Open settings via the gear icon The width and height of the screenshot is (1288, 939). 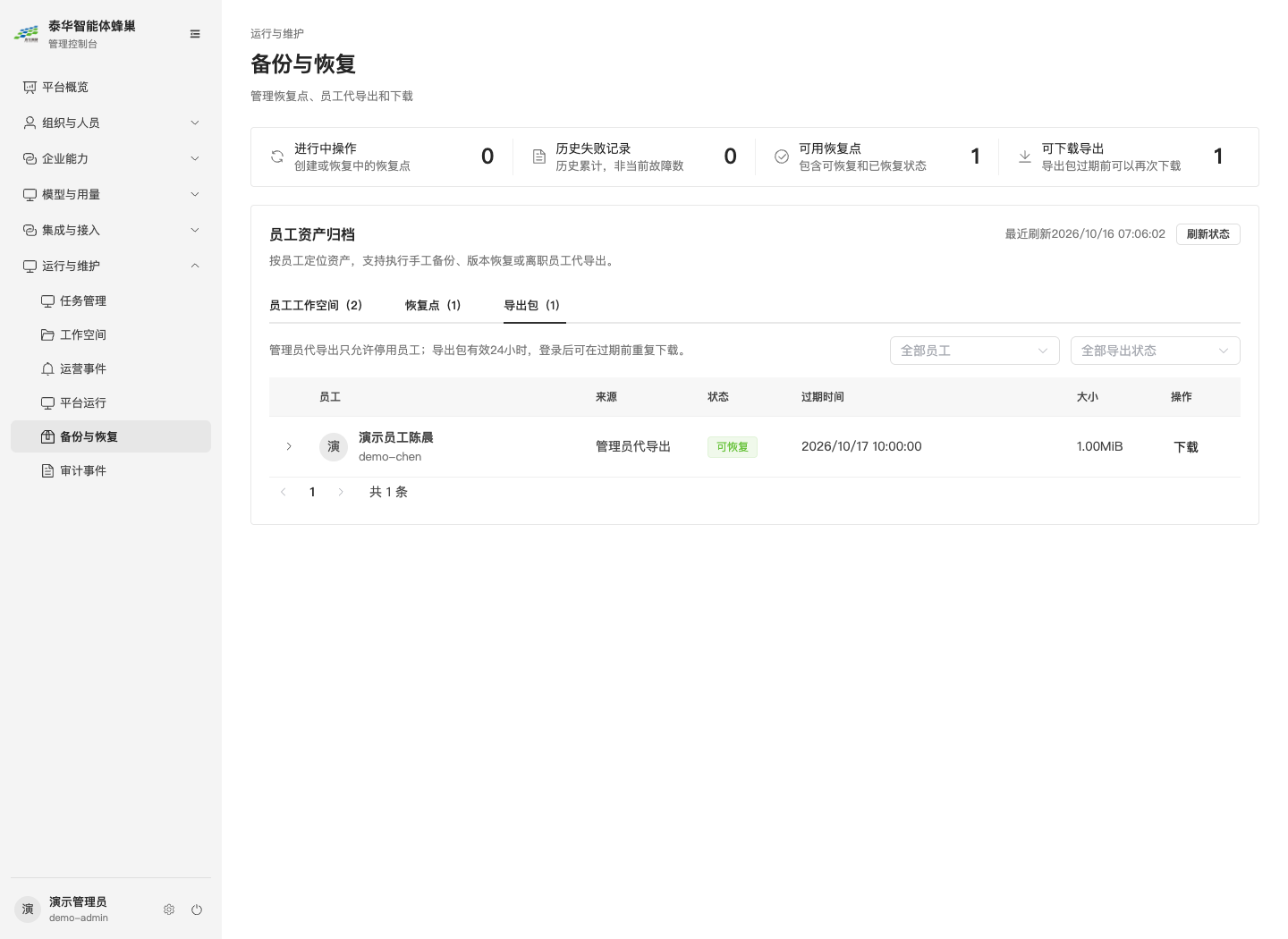(x=169, y=909)
